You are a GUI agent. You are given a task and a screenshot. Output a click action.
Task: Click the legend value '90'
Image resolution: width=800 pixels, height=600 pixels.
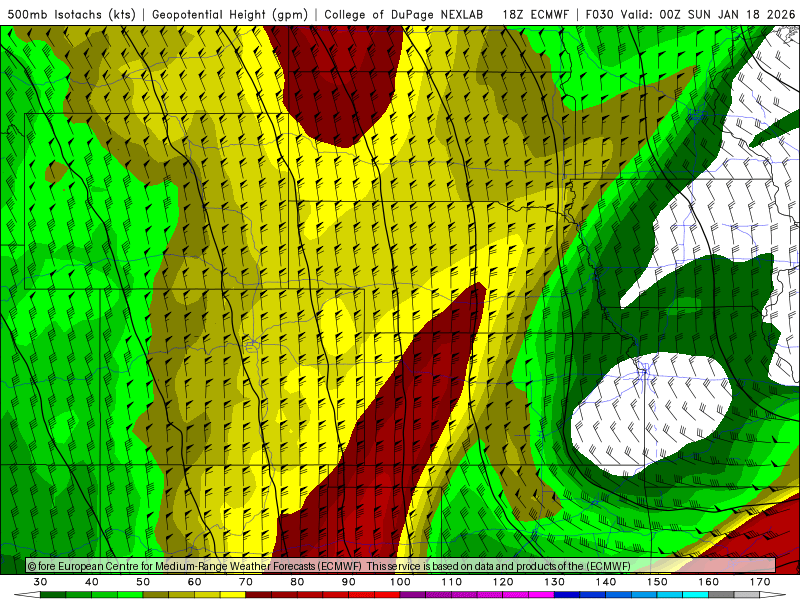point(349,582)
